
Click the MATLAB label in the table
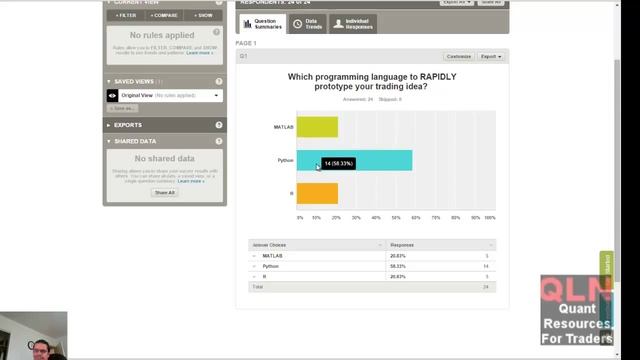click(x=272, y=256)
